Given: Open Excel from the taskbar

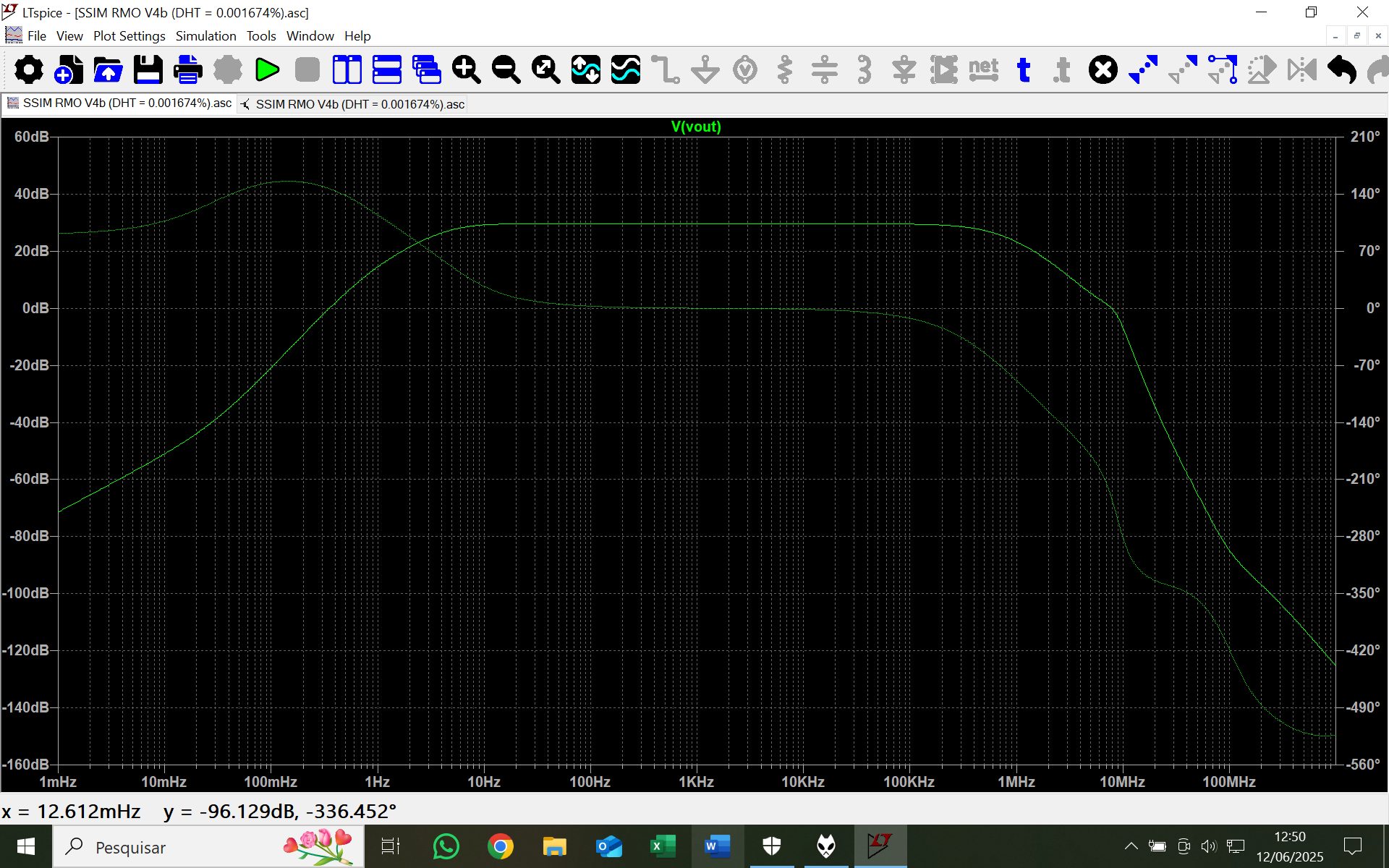Looking at the screenshot, I should (663, 846).
